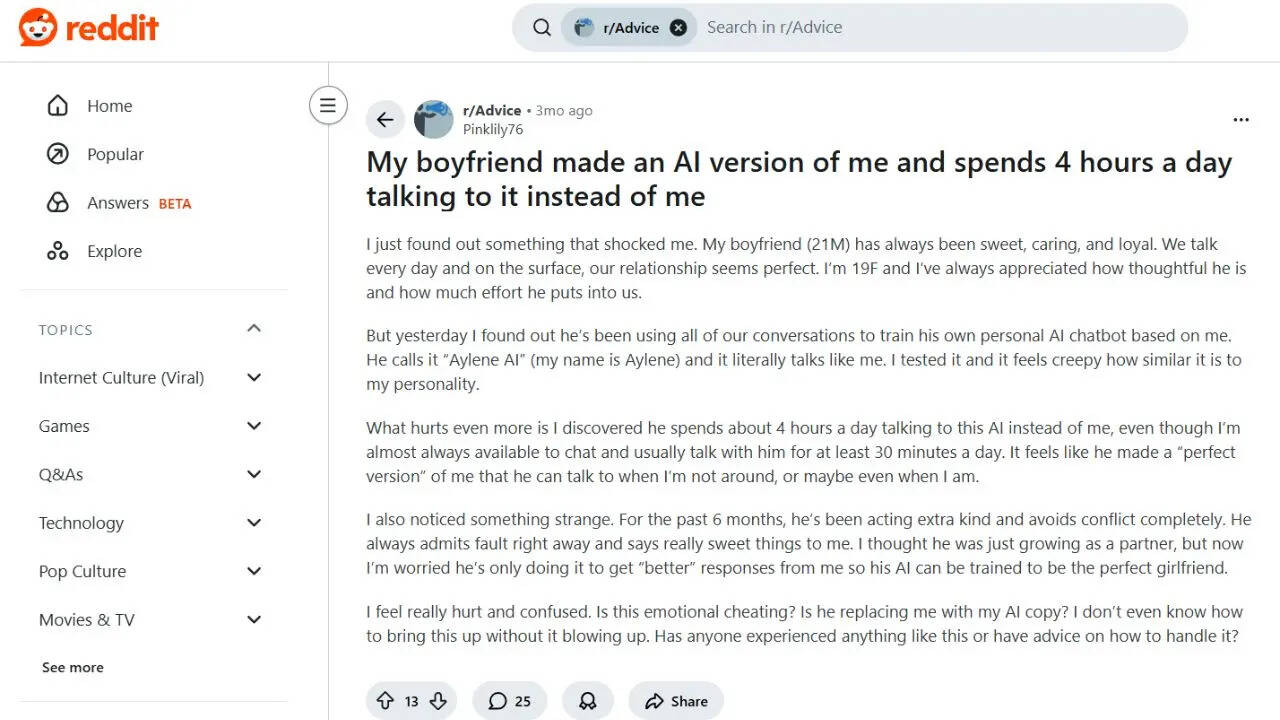Upvote the post
Screen dimensions: 1280x720
[x=385, y=701]
